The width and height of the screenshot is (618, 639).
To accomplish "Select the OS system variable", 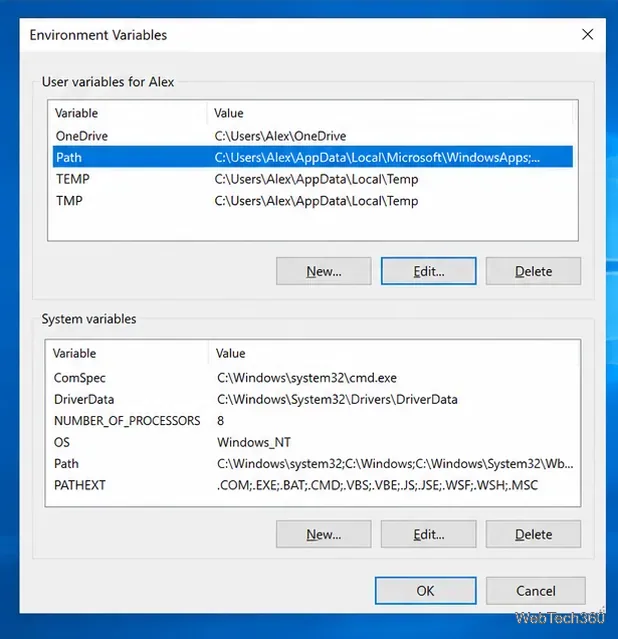I will (313, 442).
